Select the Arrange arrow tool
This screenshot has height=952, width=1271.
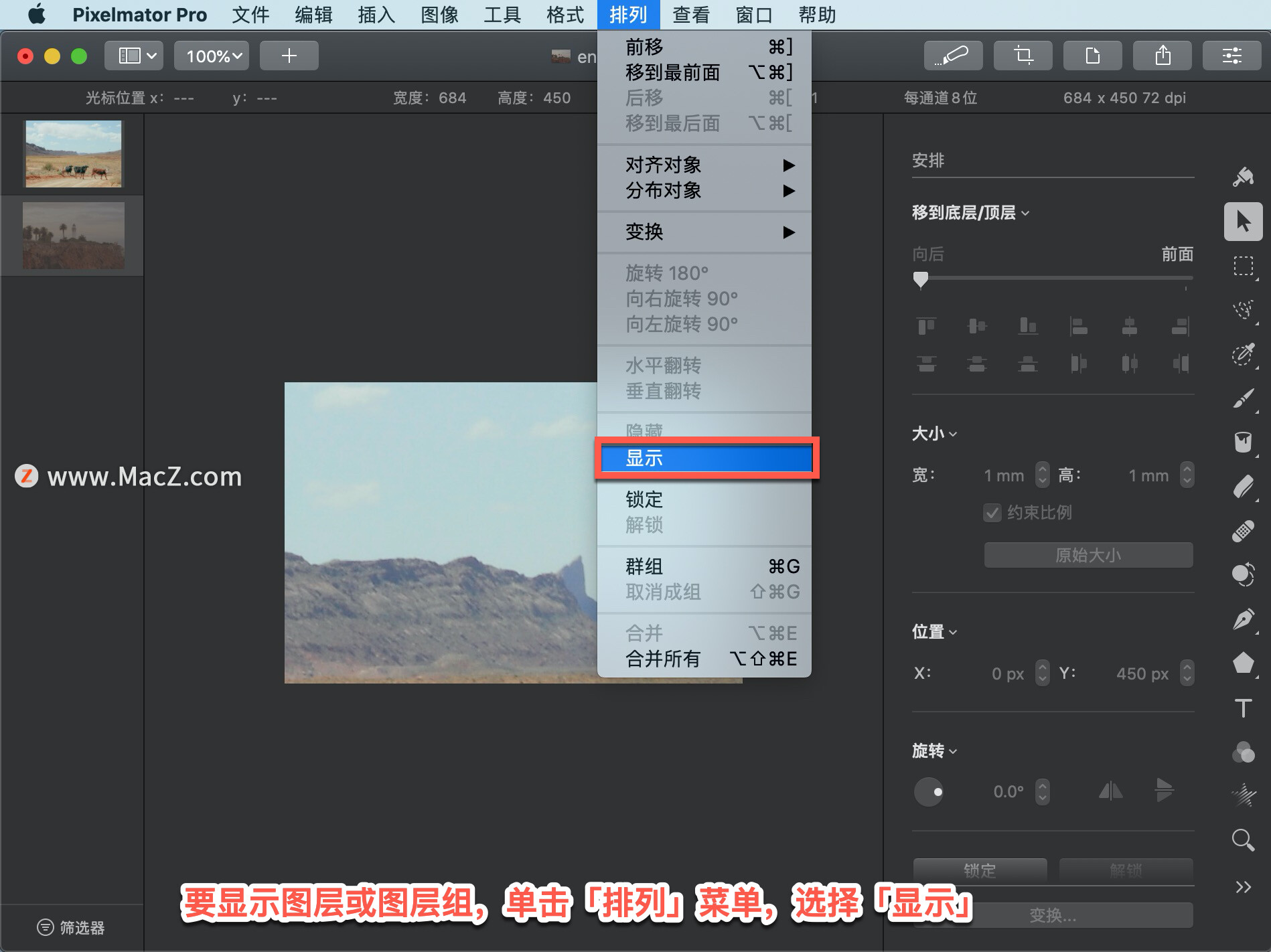coord(1243,222)
